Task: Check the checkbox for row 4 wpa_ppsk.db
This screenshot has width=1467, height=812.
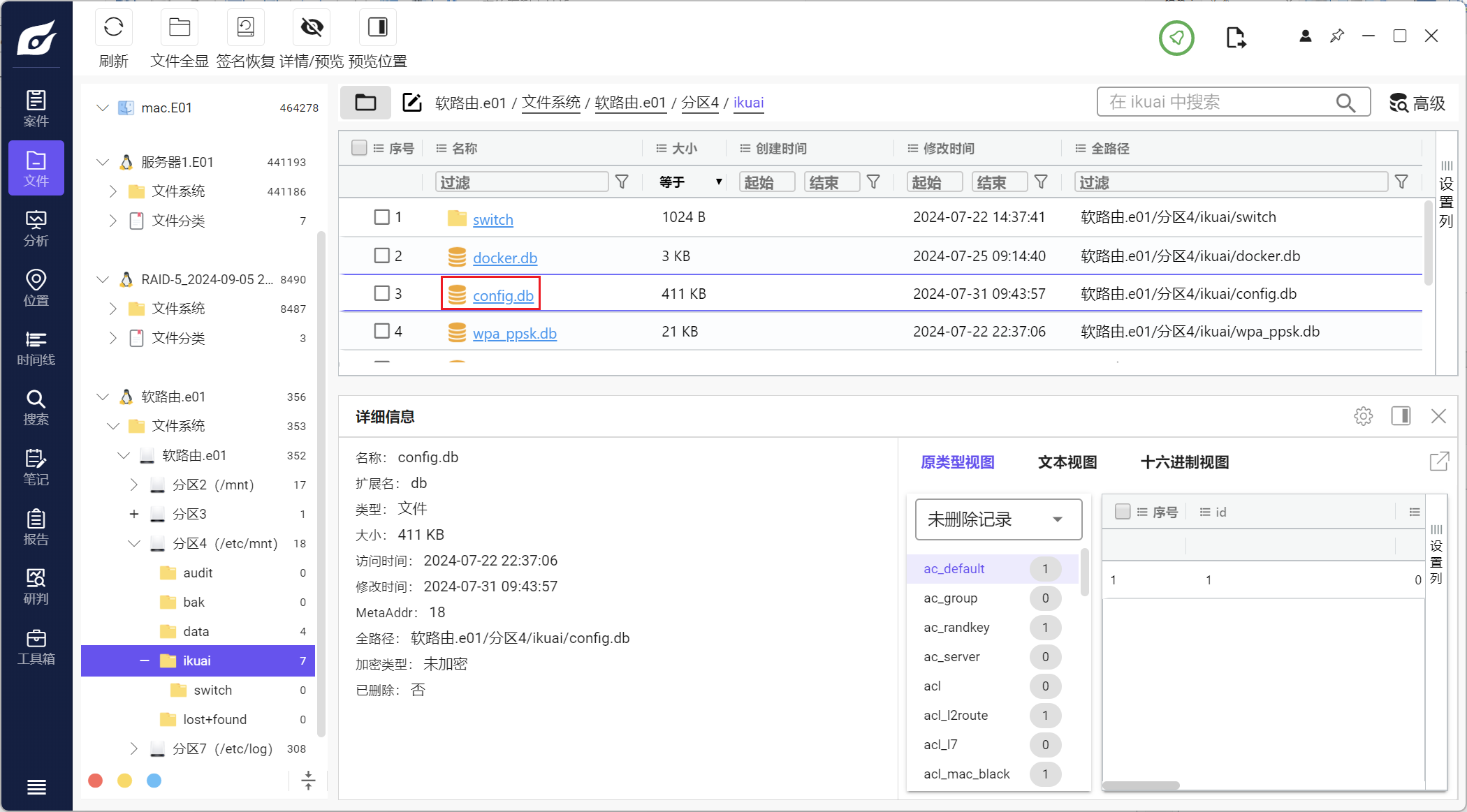Action: (x=381, y=331)
